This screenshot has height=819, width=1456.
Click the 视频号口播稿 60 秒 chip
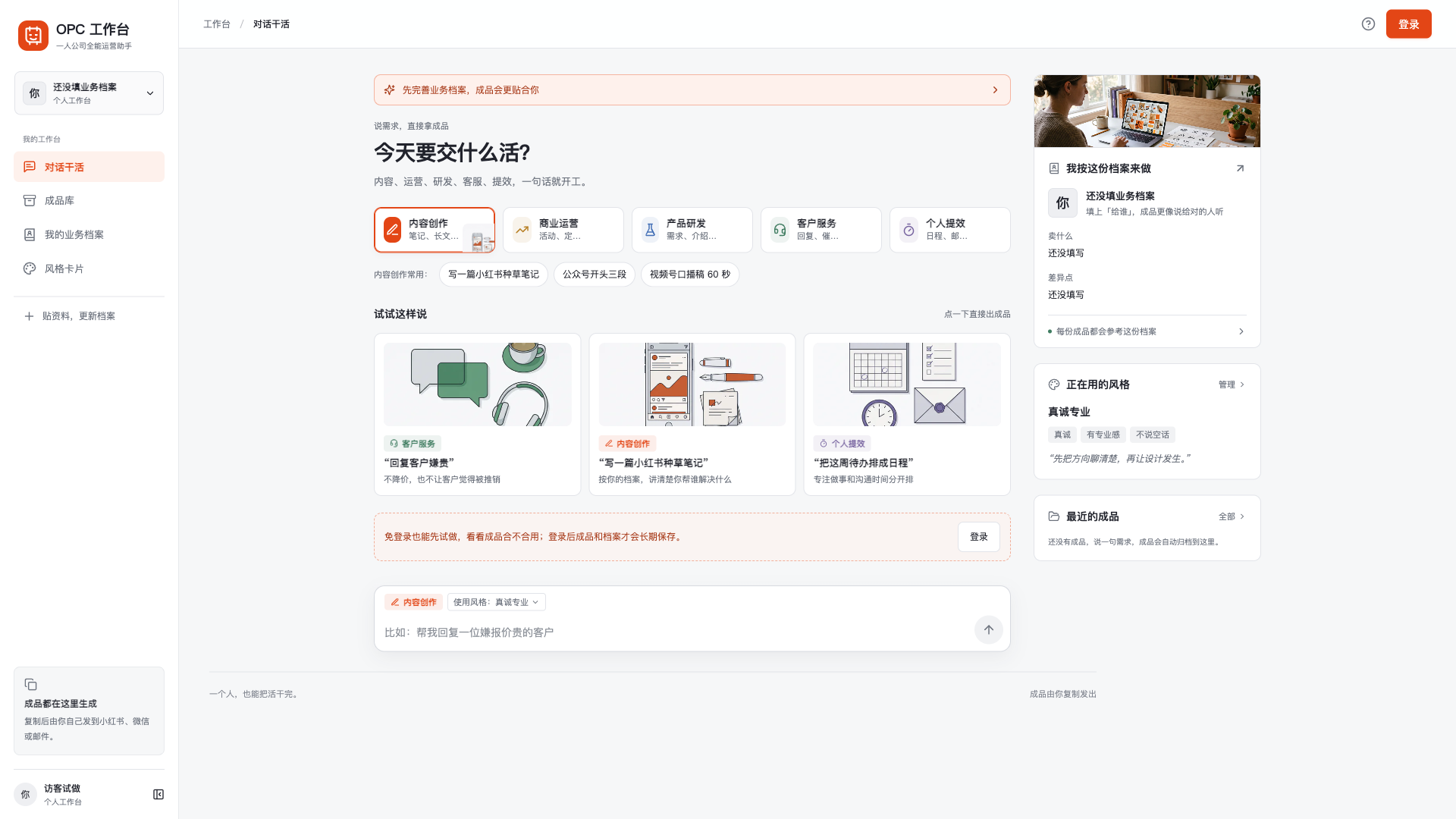690,275
